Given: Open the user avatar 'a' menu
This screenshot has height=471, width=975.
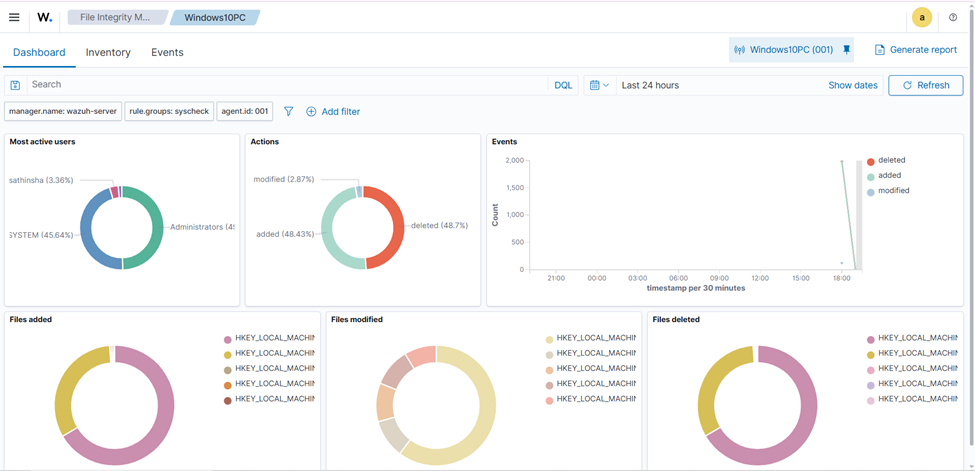Looking at the screenshot, I should (x=922, y=18).
